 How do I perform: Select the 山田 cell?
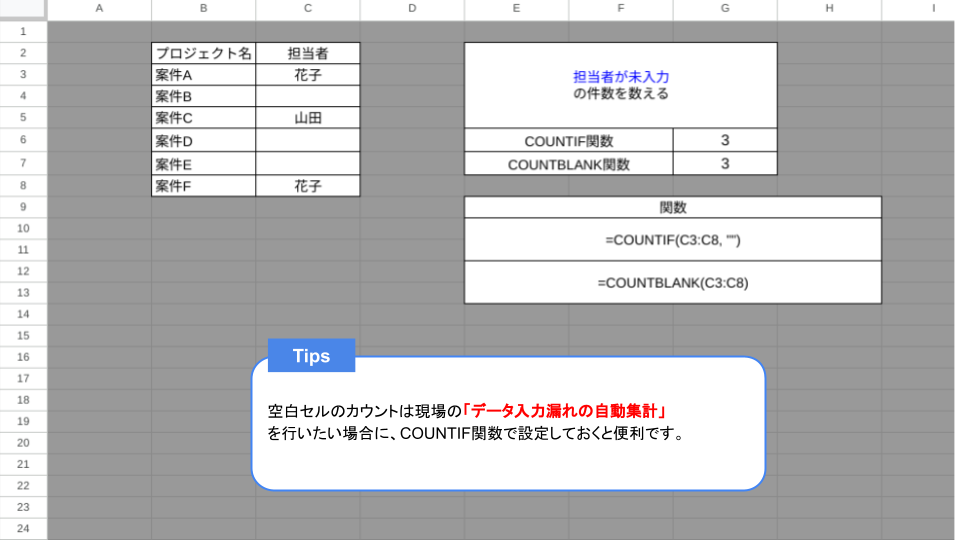[308, 118]
